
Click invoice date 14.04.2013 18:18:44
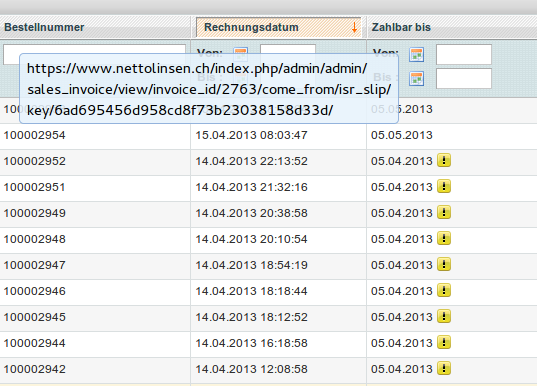click(251, 291)
